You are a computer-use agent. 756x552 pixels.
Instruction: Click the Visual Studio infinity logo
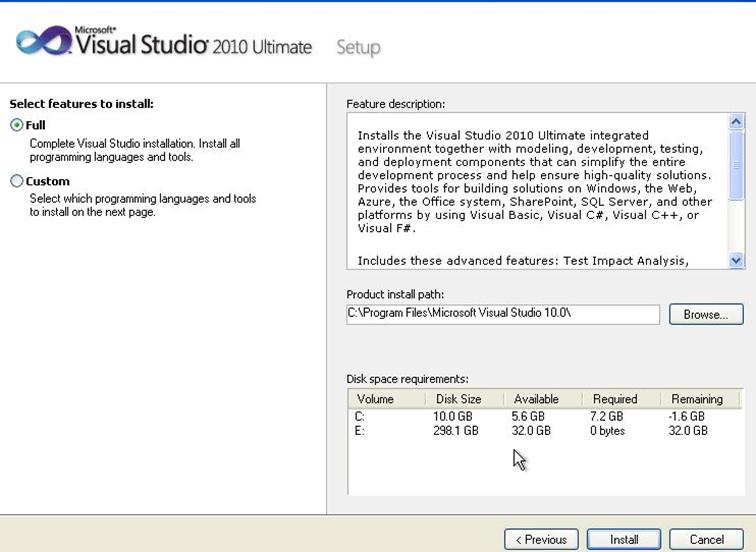point(44,40)
